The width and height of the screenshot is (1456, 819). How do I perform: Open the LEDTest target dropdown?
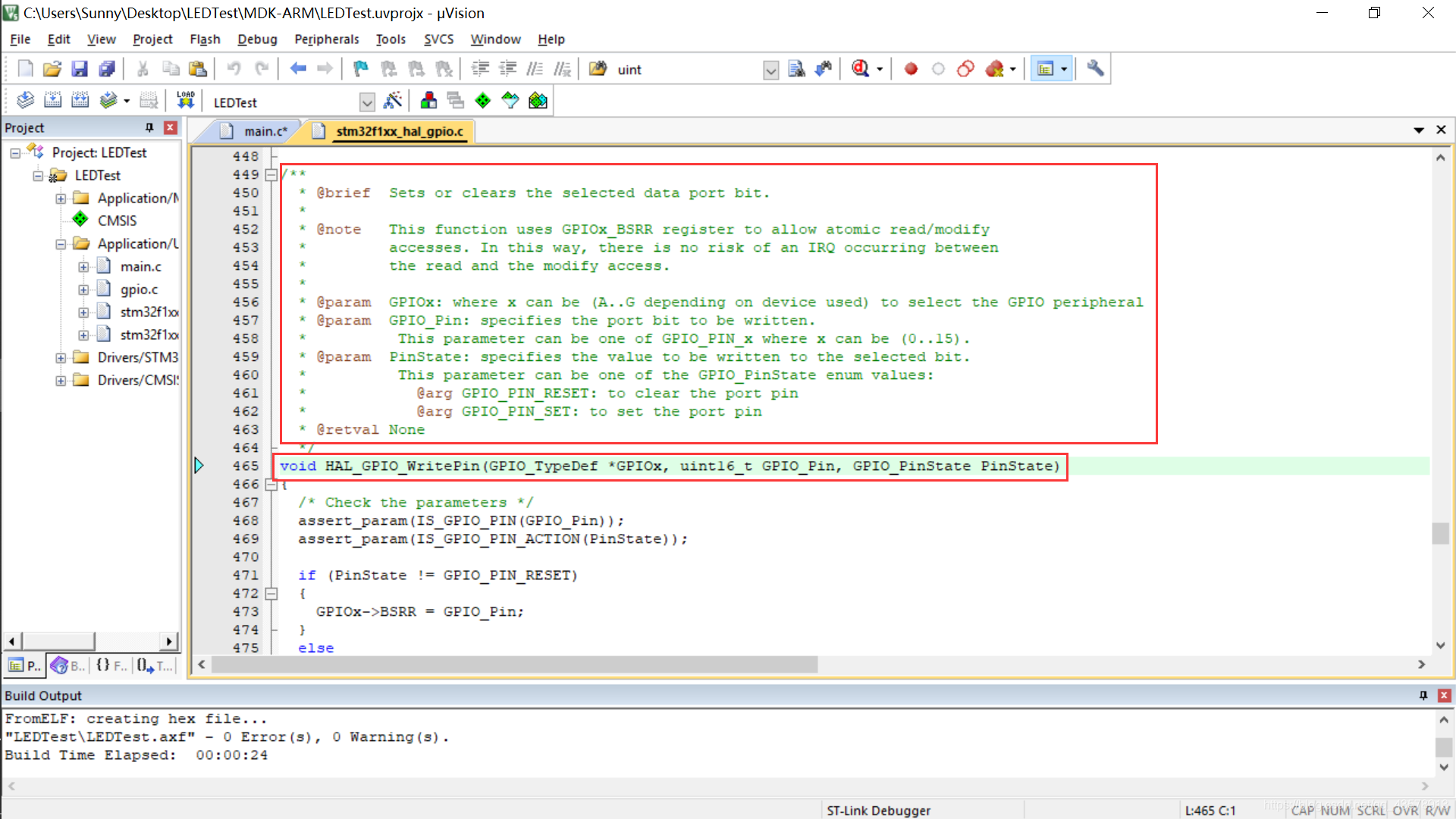[367, 102]
